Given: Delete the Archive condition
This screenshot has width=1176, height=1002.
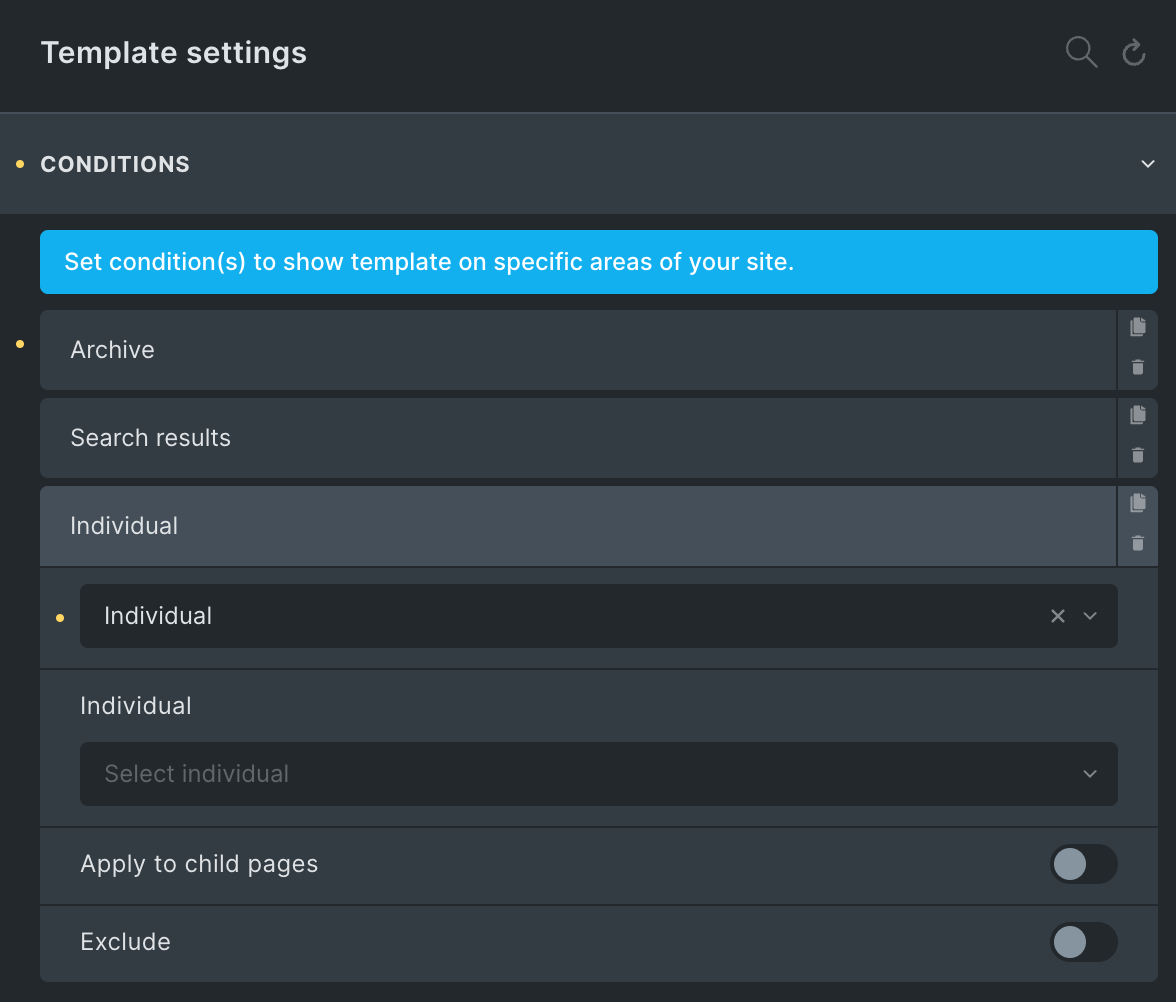Looking at the screenshot, I should click(x=1138, y=367).
